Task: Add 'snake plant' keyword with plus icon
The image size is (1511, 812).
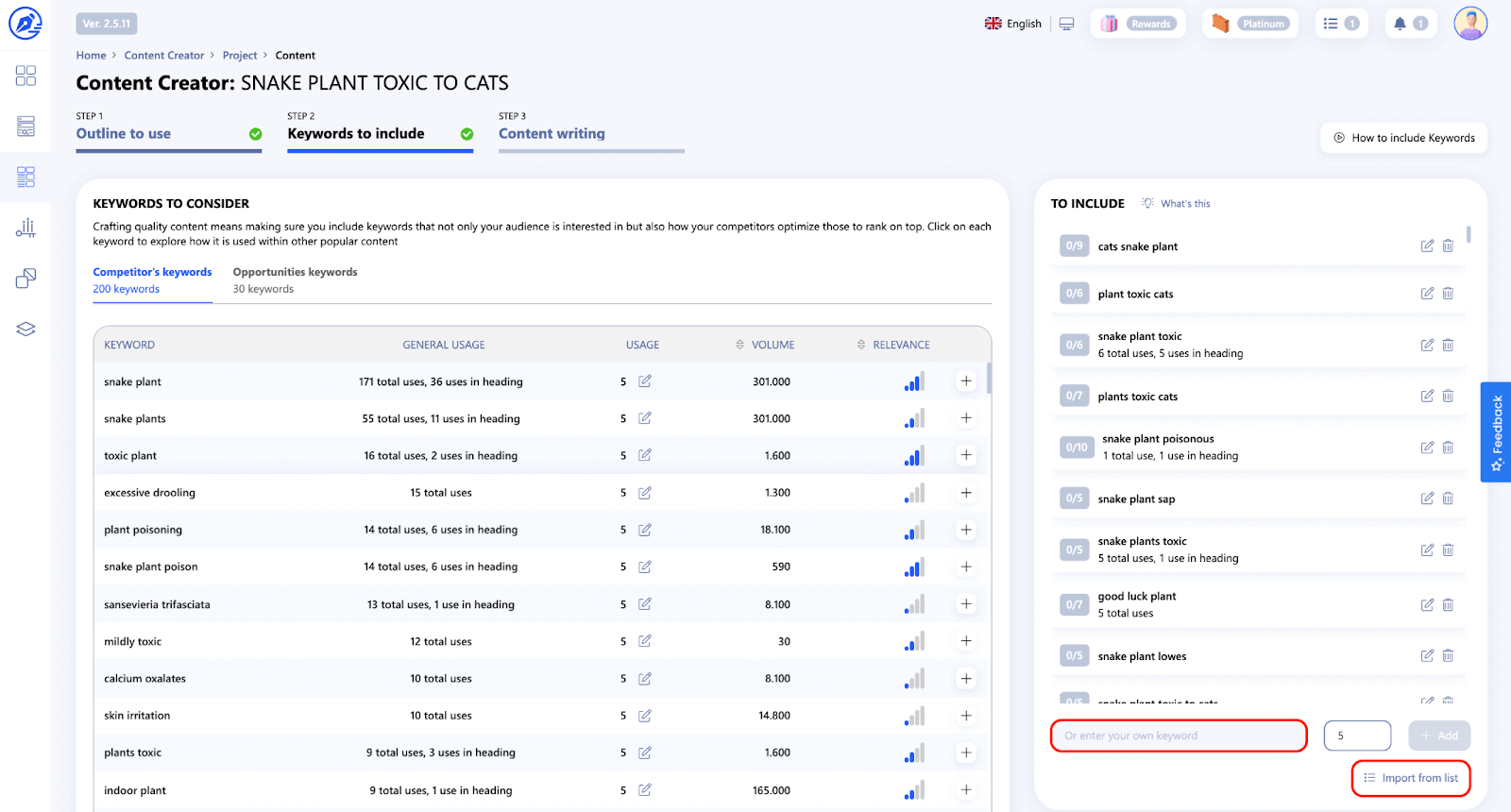Action: click(966, 381)
